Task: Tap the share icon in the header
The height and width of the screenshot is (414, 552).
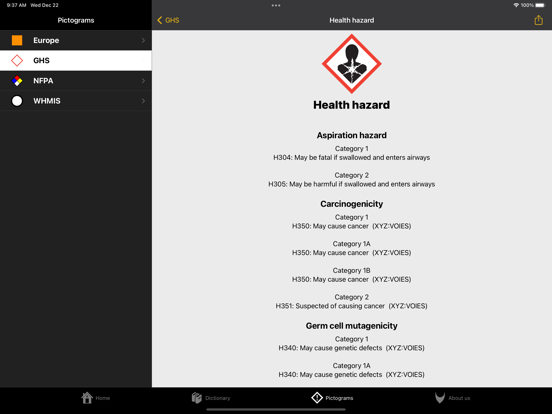Action: coord(538,20)
